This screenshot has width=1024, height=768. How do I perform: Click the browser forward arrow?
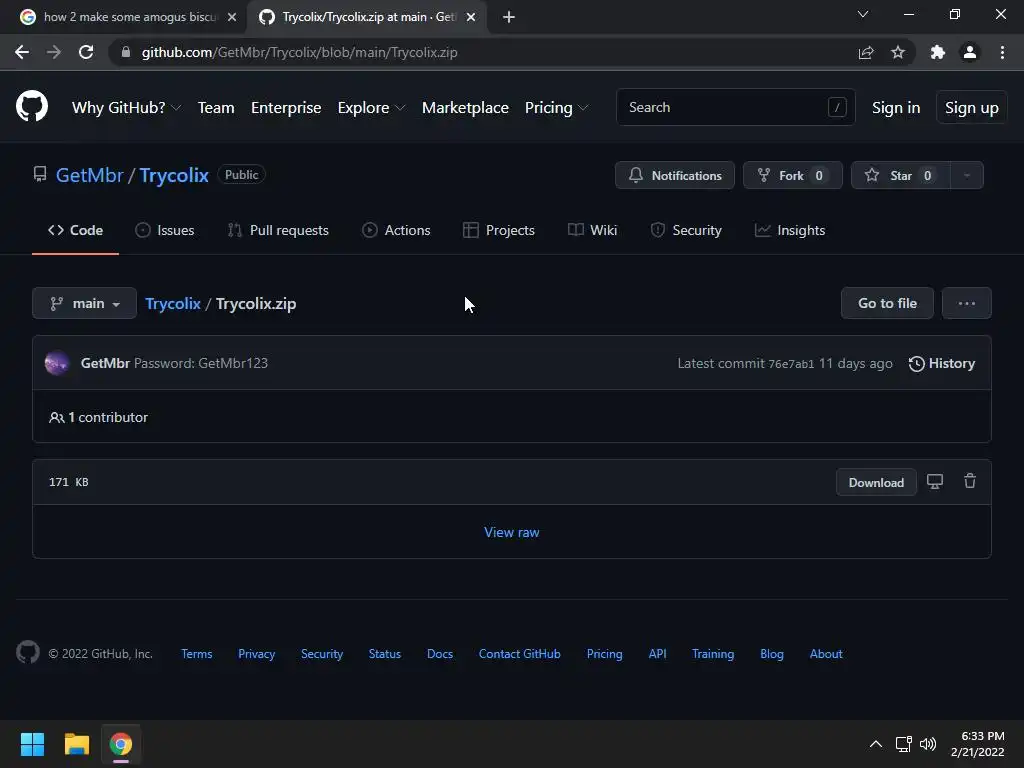click(54, 52)
